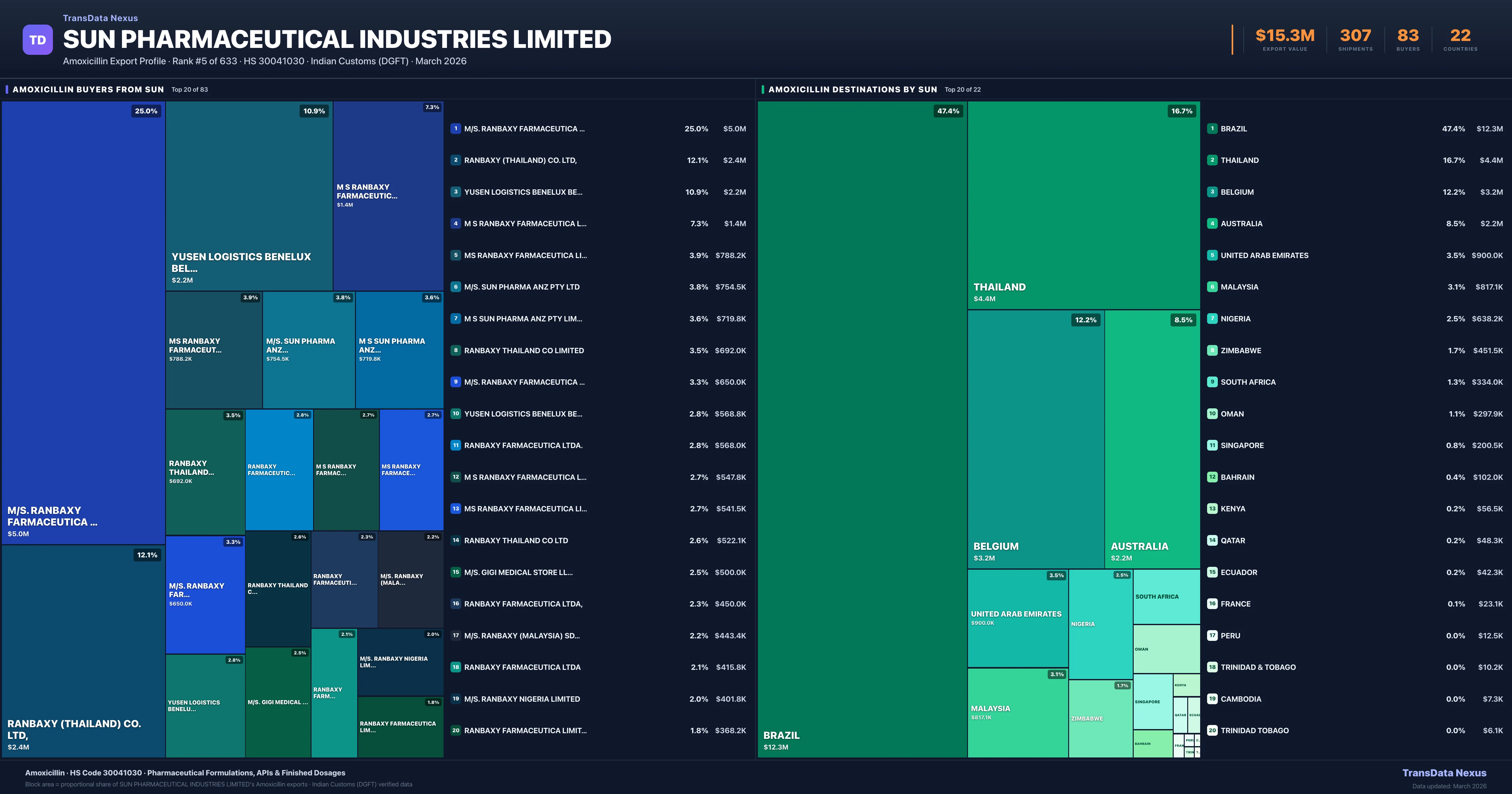
Task: Click the purple TD logo icon
Action: point(37,40)
